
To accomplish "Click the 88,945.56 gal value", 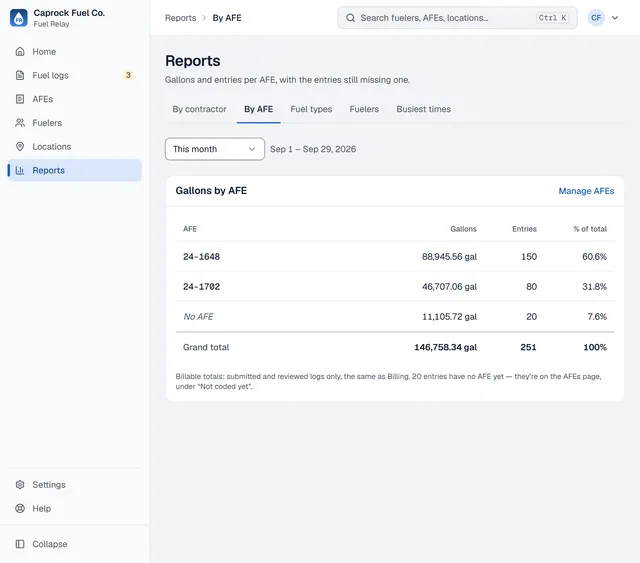I will 449,256.
